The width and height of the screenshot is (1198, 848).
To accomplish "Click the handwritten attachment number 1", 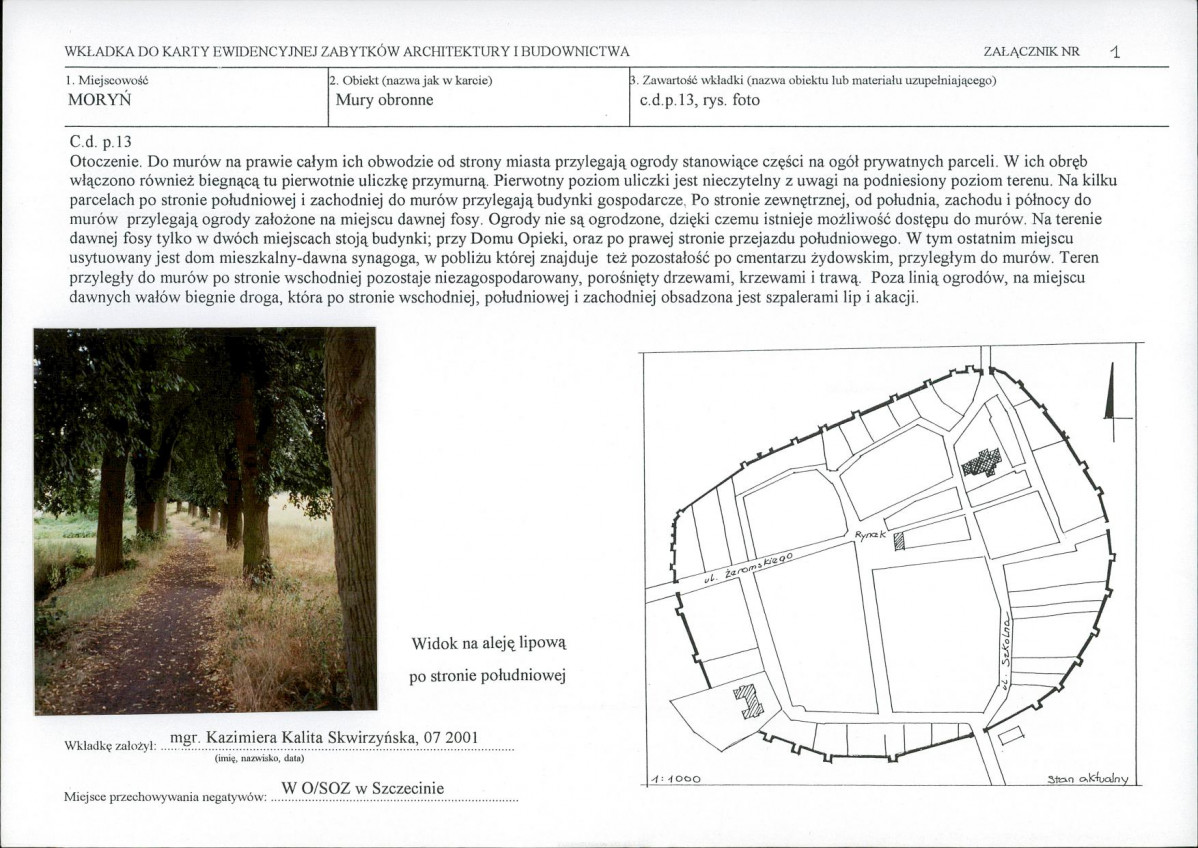I will (x=1114, y=52).
